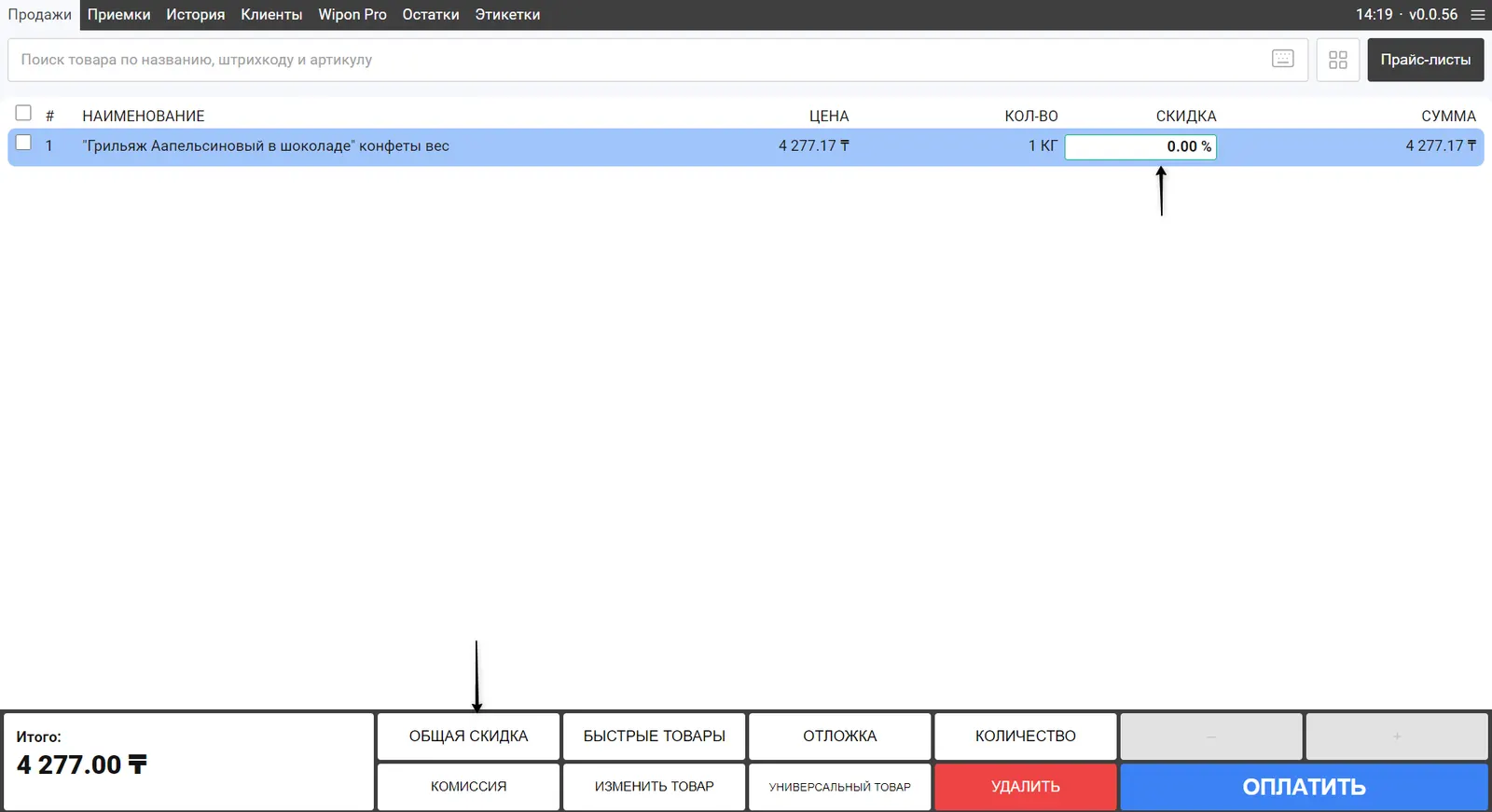Open the product grid view icon

[1337, 60]
